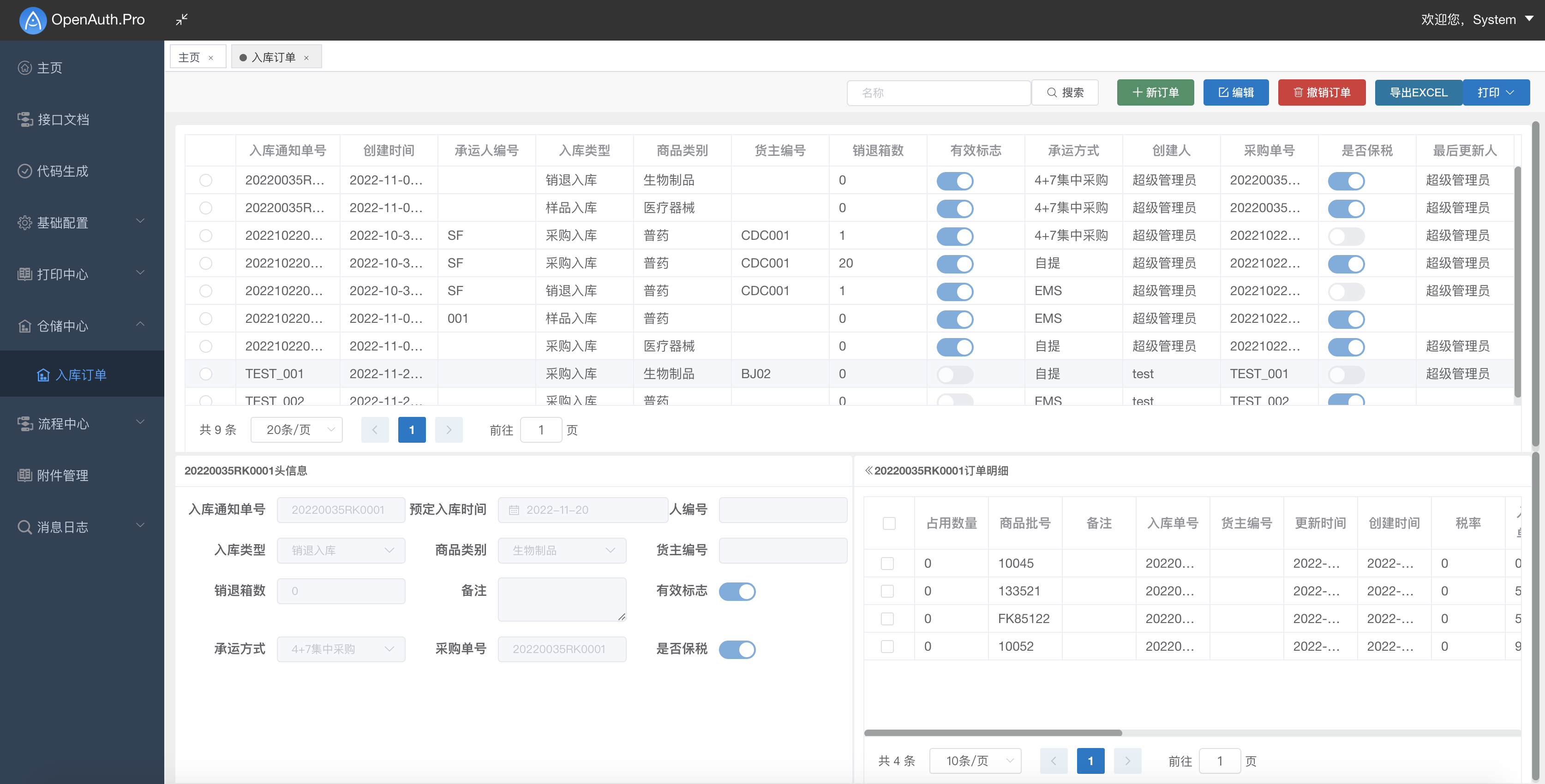The image size is (1545, 784).
Task: Click the 前往 page number input of main table
Action: [541, 430]
